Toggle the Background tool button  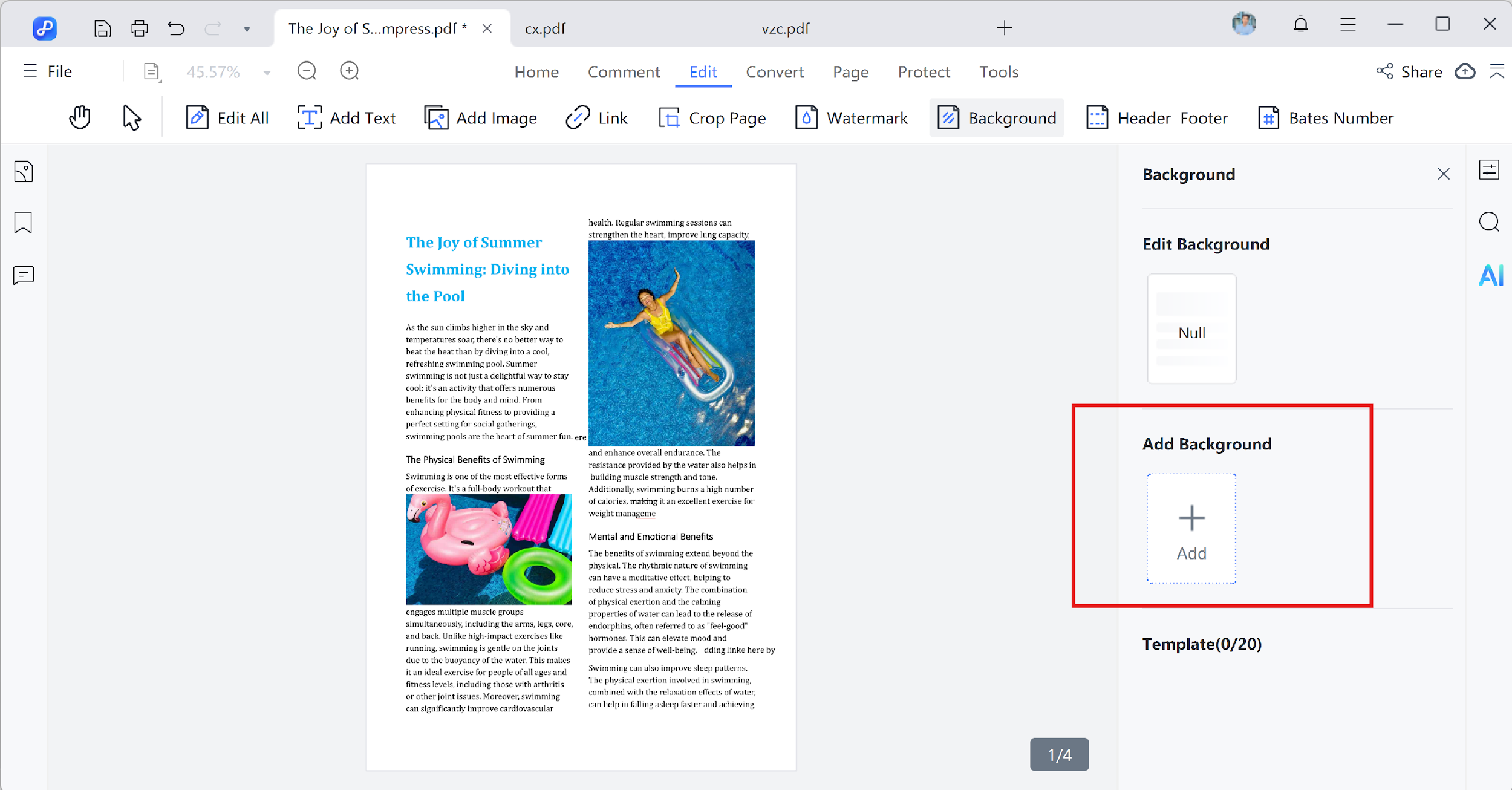point(997,118)
